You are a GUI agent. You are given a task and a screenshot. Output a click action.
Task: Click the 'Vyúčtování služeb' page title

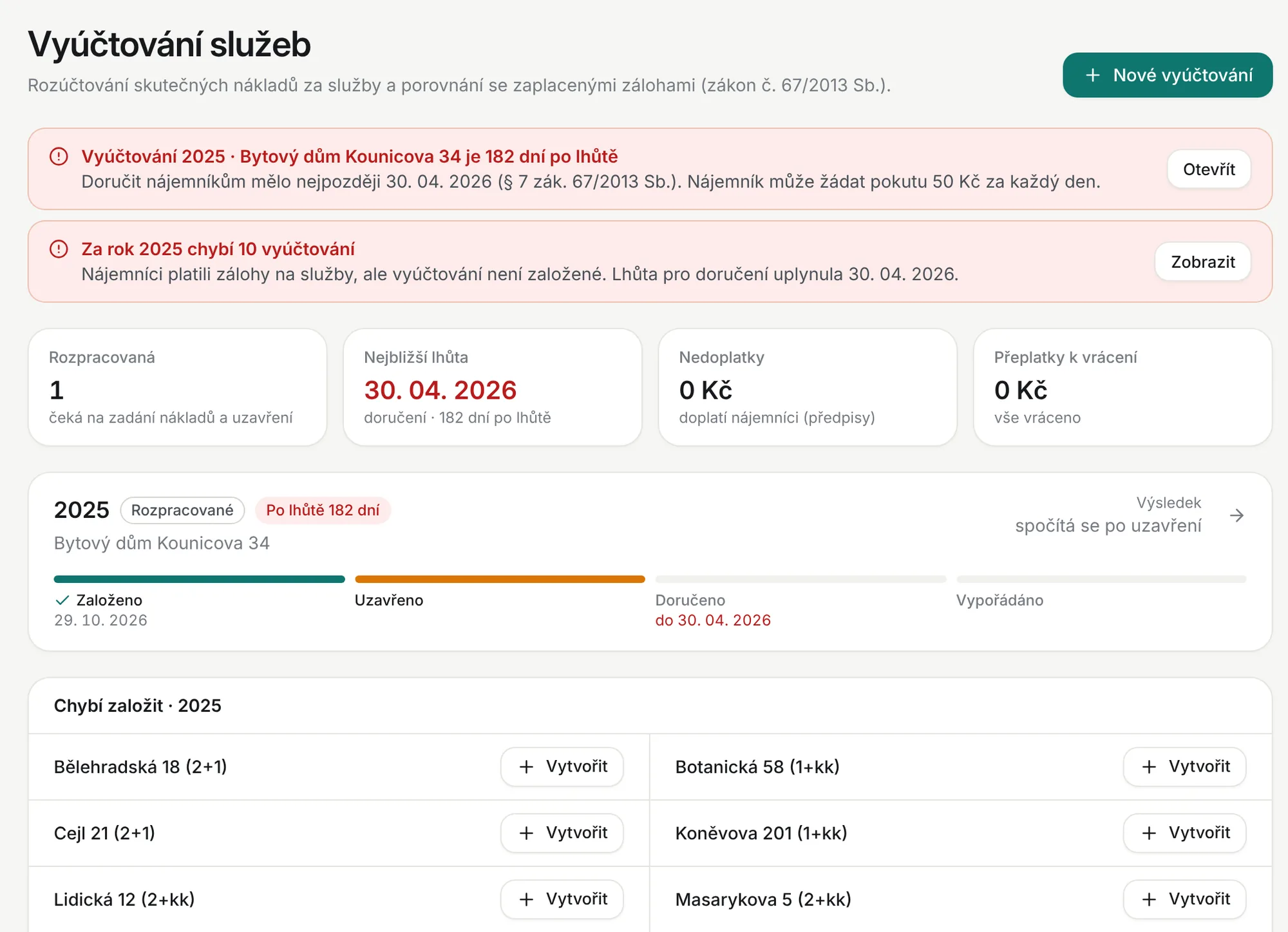click(169, 44)
